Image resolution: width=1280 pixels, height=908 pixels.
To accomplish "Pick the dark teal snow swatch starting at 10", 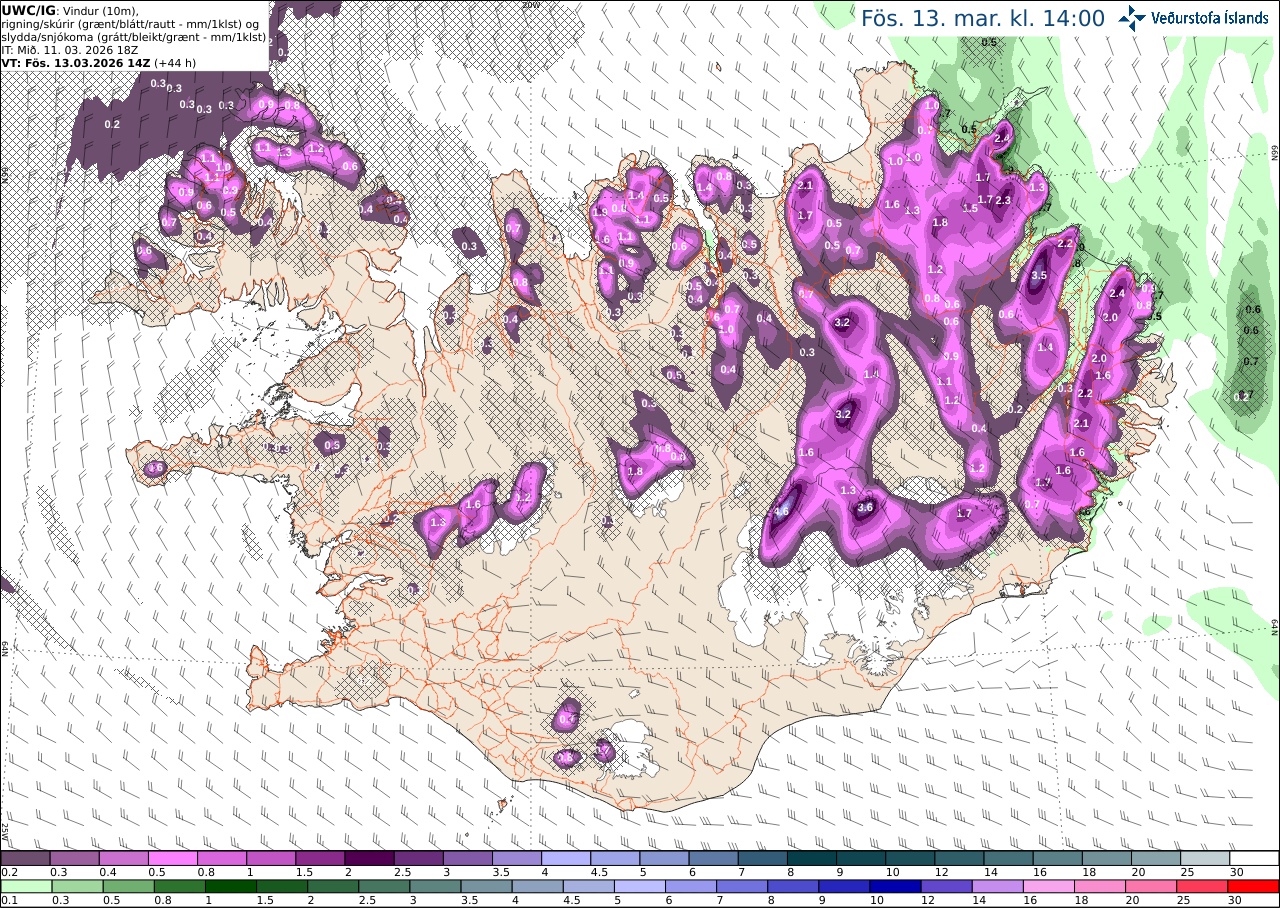I will click(910, 858).
